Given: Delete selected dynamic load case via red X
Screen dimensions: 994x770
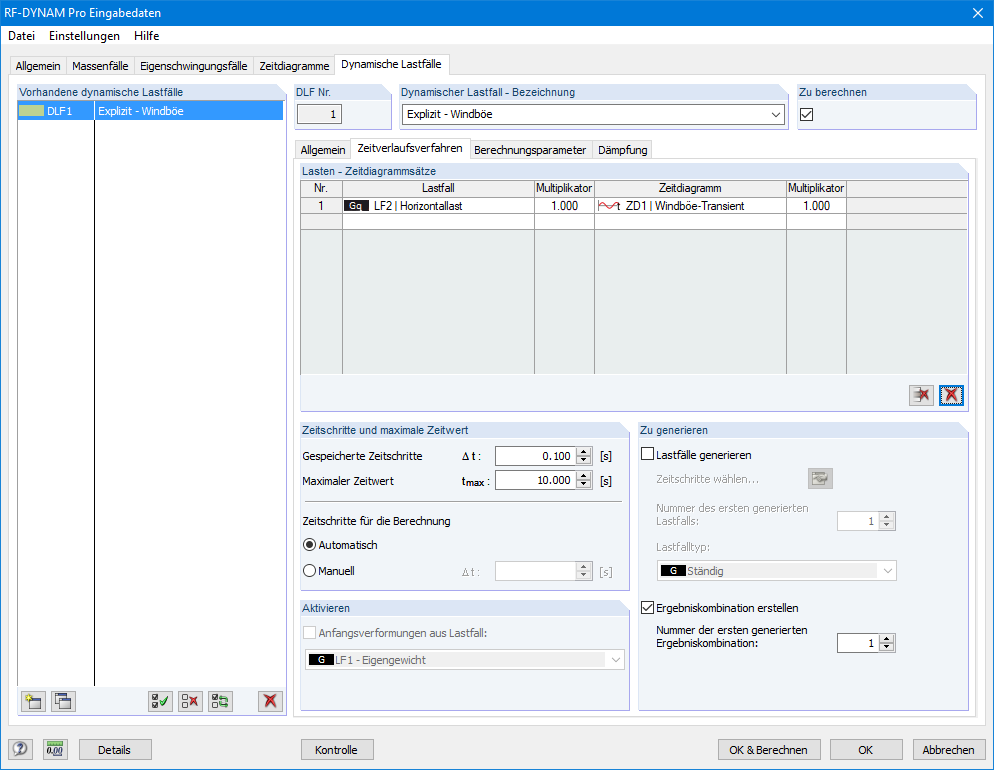Looking at the screenshot, I should 270,701.
